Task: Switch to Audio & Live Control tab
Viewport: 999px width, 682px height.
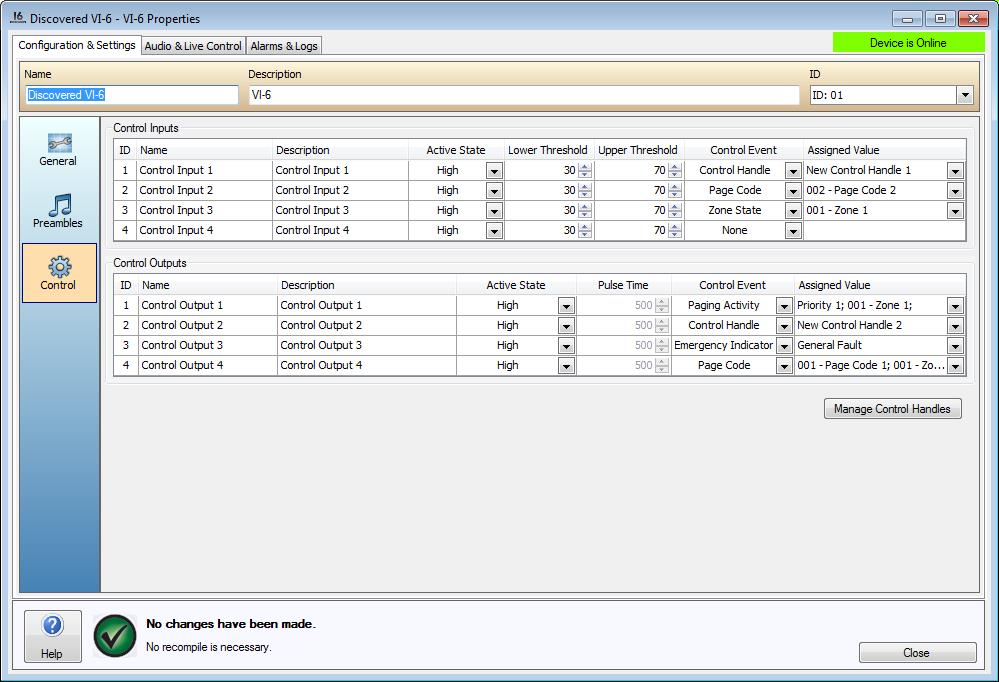Action: tap(193, 46)
